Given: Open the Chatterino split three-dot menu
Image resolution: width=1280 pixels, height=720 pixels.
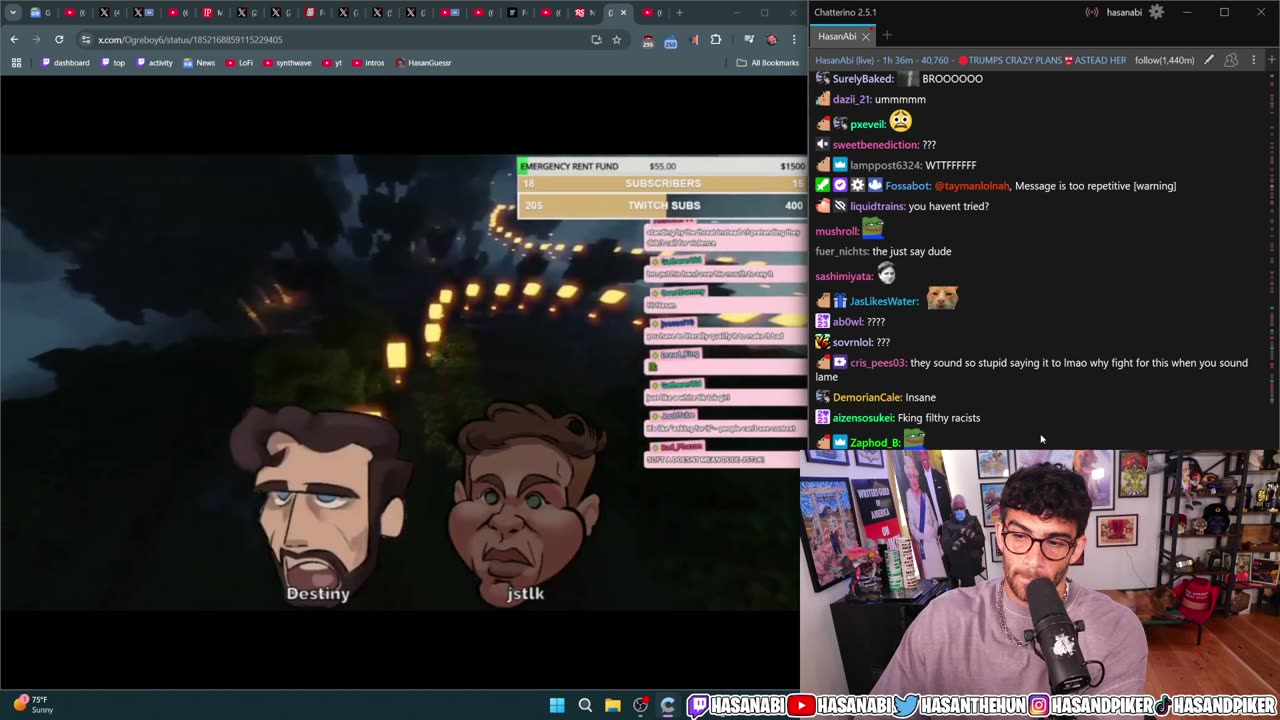Looking at the screenshot, I should pos(1253,60).
